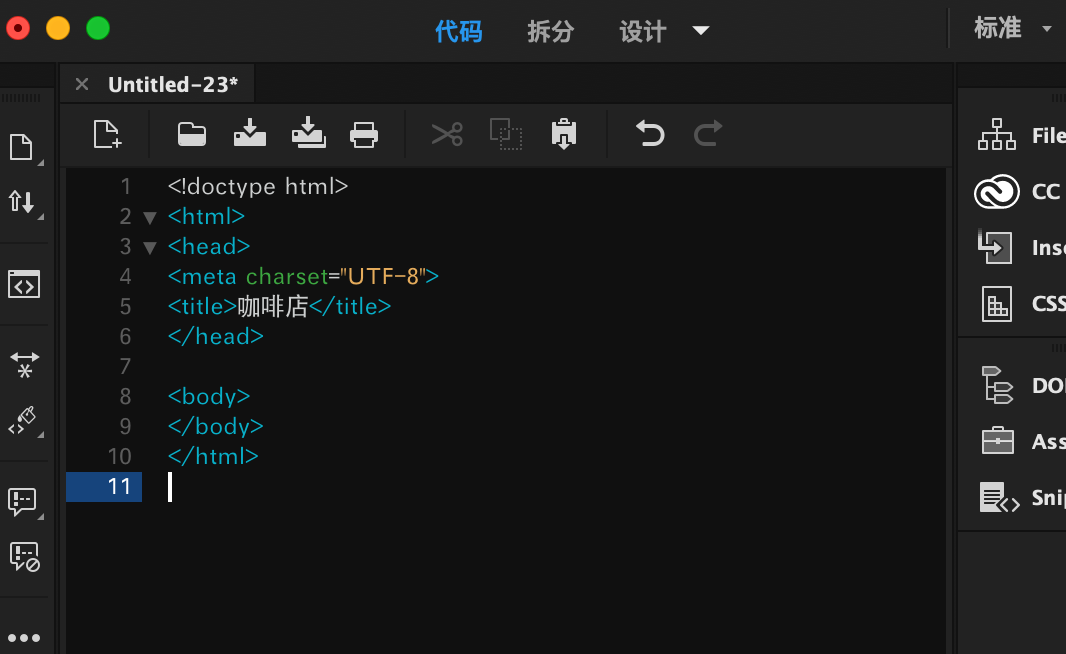Switch to 拆分 view

(551, 31)
